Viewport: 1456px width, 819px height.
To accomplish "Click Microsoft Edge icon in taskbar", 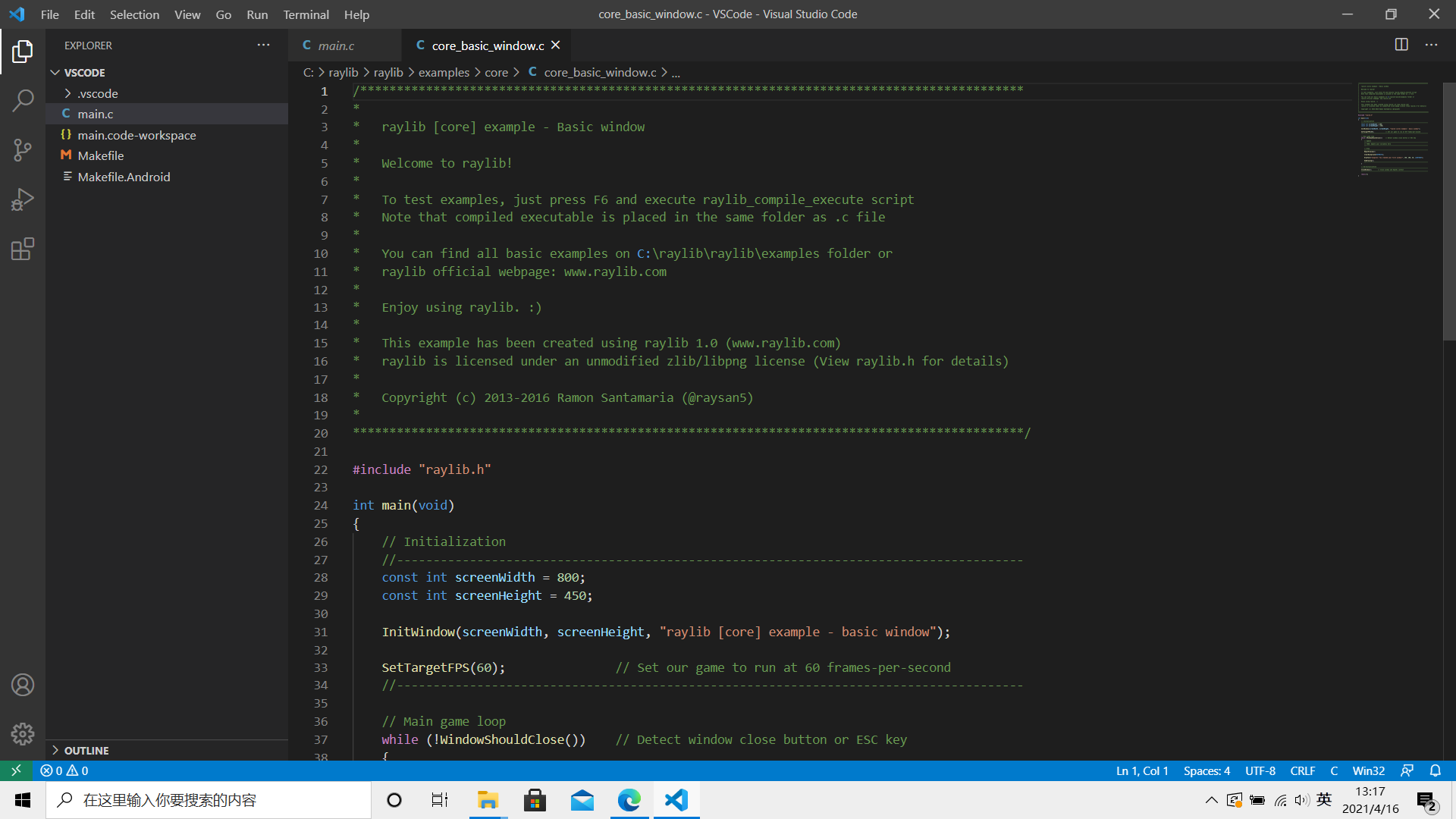I will 629,800.
